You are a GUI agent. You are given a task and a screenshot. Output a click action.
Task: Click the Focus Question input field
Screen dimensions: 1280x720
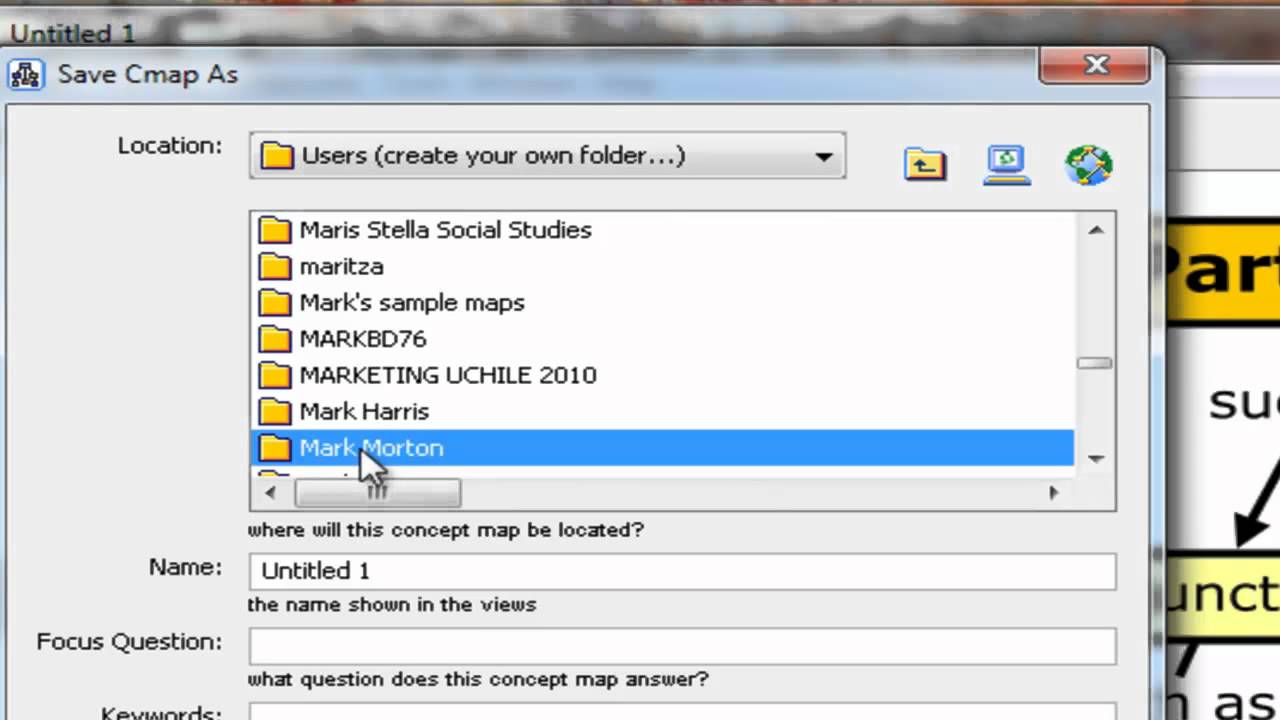tap(682, 645)
